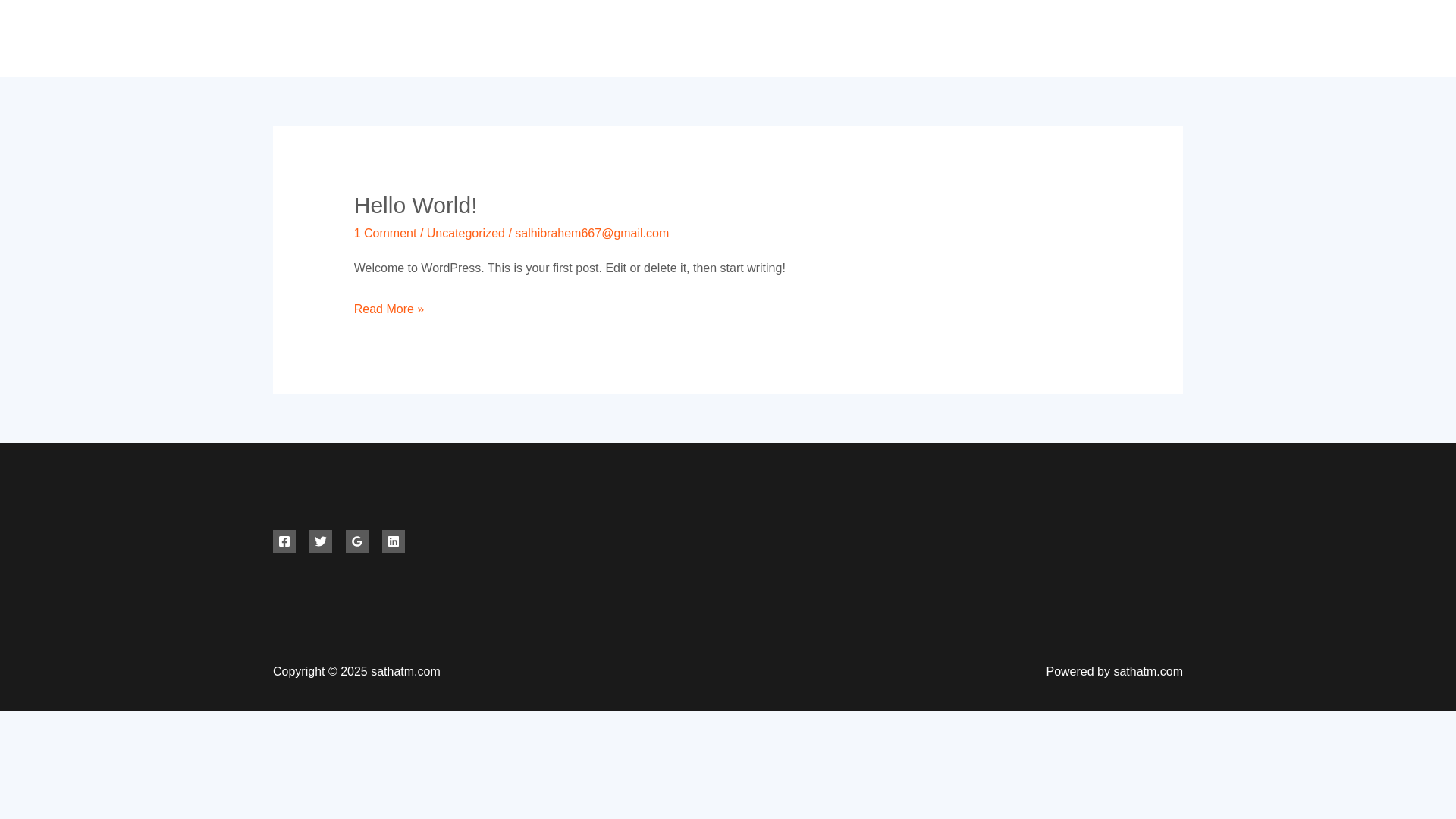Open the LinkedIn social icon

click(x=394, y=541)
